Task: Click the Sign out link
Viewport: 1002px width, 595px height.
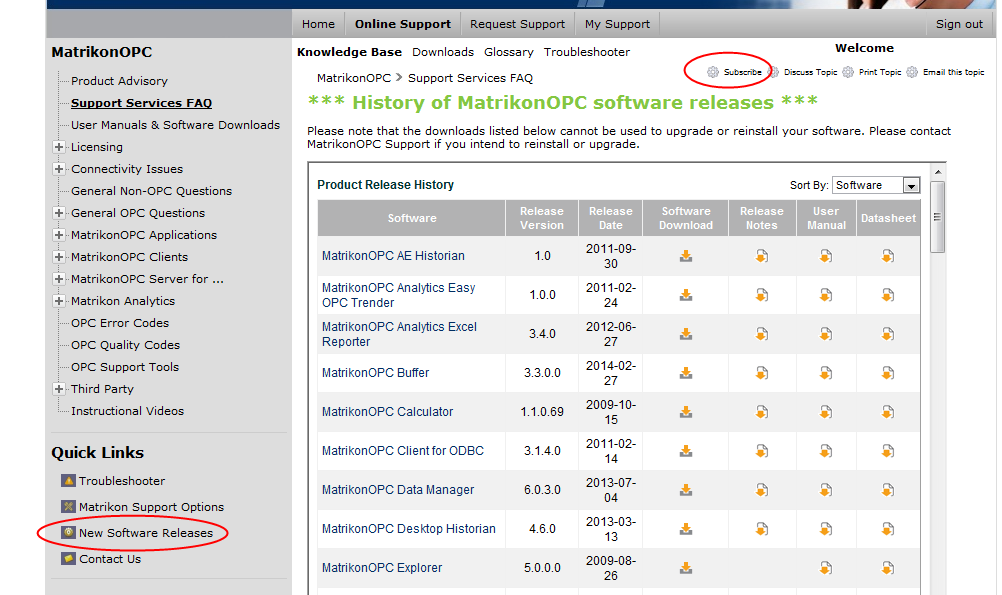Action: tap(958, 23)
